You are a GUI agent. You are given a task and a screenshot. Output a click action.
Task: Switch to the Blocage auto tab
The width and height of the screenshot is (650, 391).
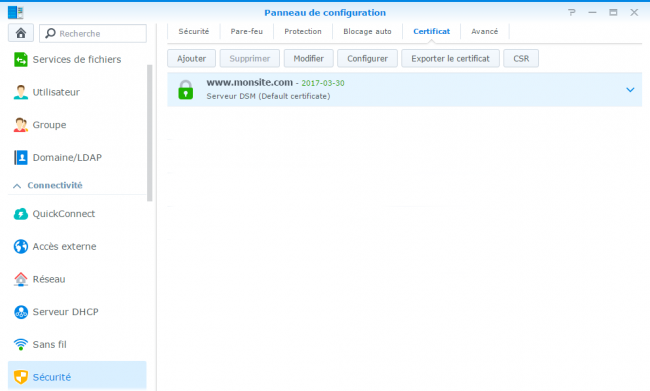click(x=367, y=32)
